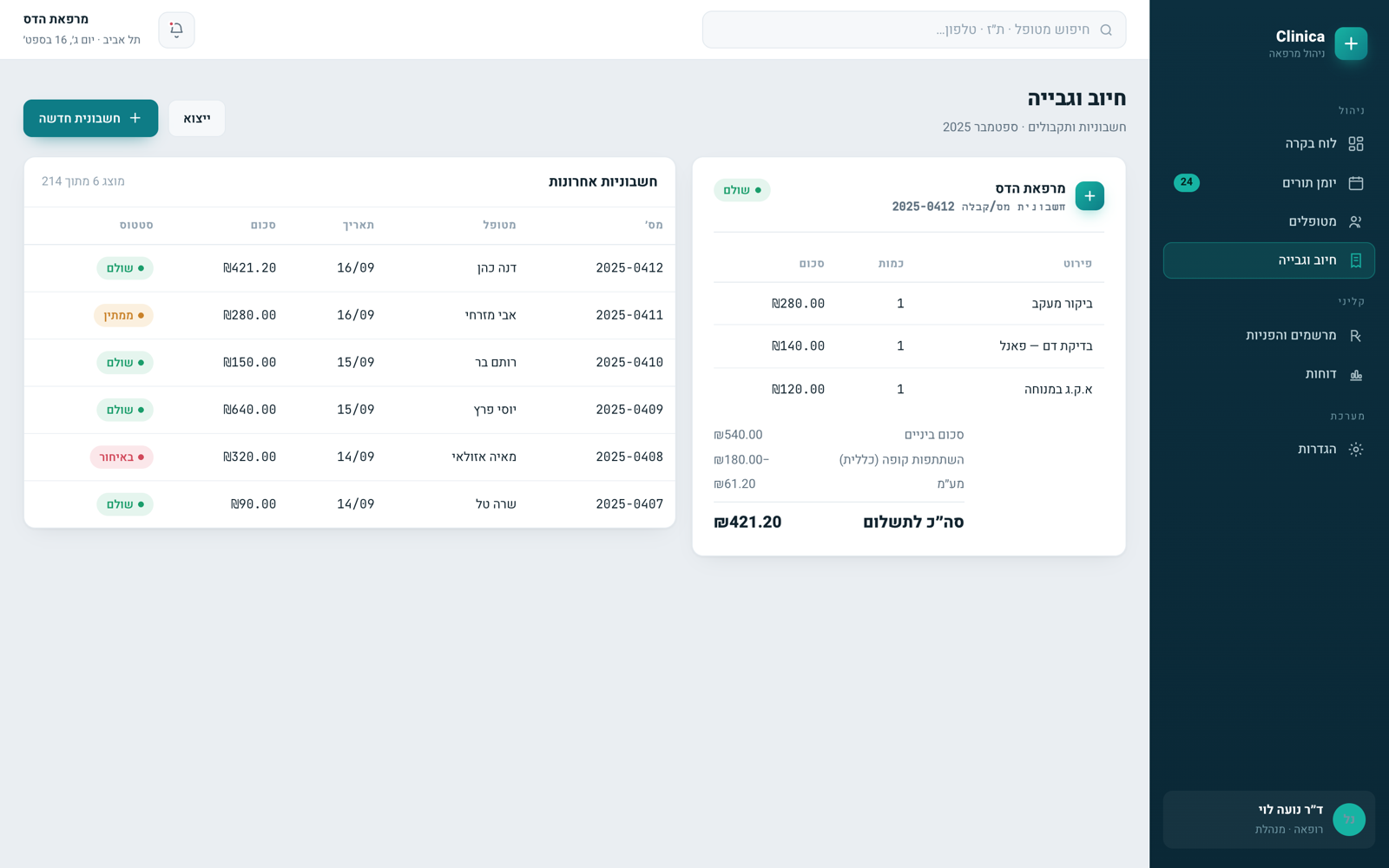This screenshot has height=868, width=1389.
Task: Click patient name אבי מזרחי
Action: 490,315
